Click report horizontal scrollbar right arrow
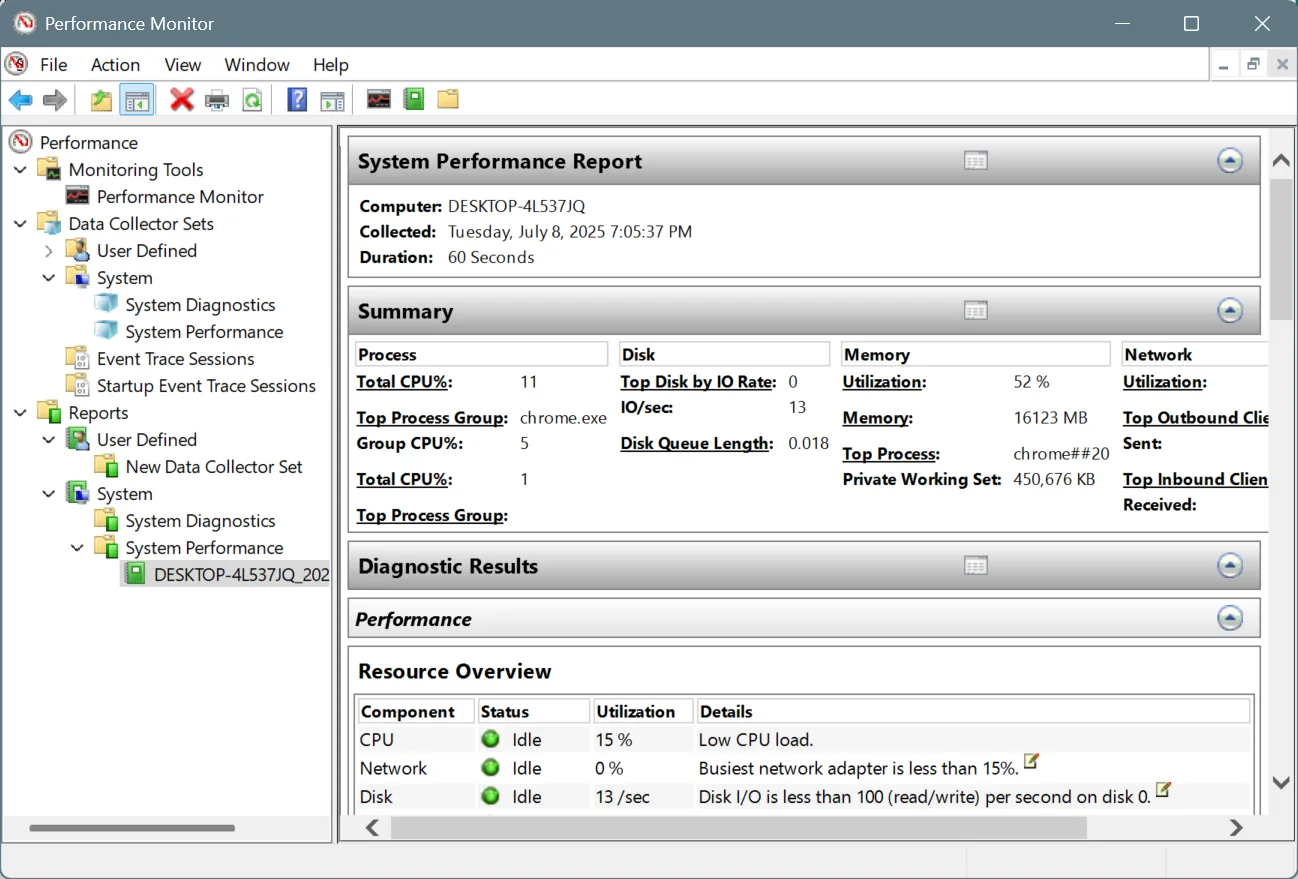The width and height of the screenshot is (1298, 879). tap(1236, 827)
